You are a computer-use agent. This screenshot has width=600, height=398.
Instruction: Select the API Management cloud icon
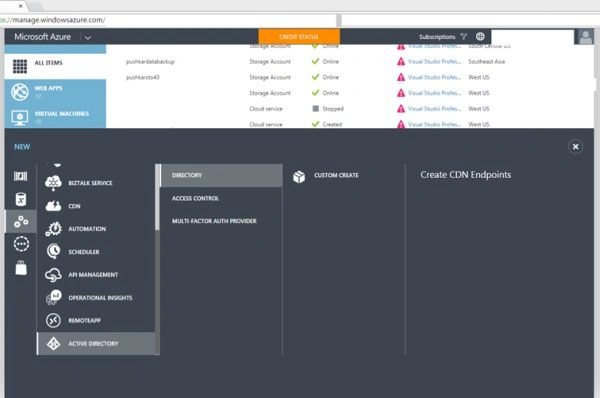(53, 274)
